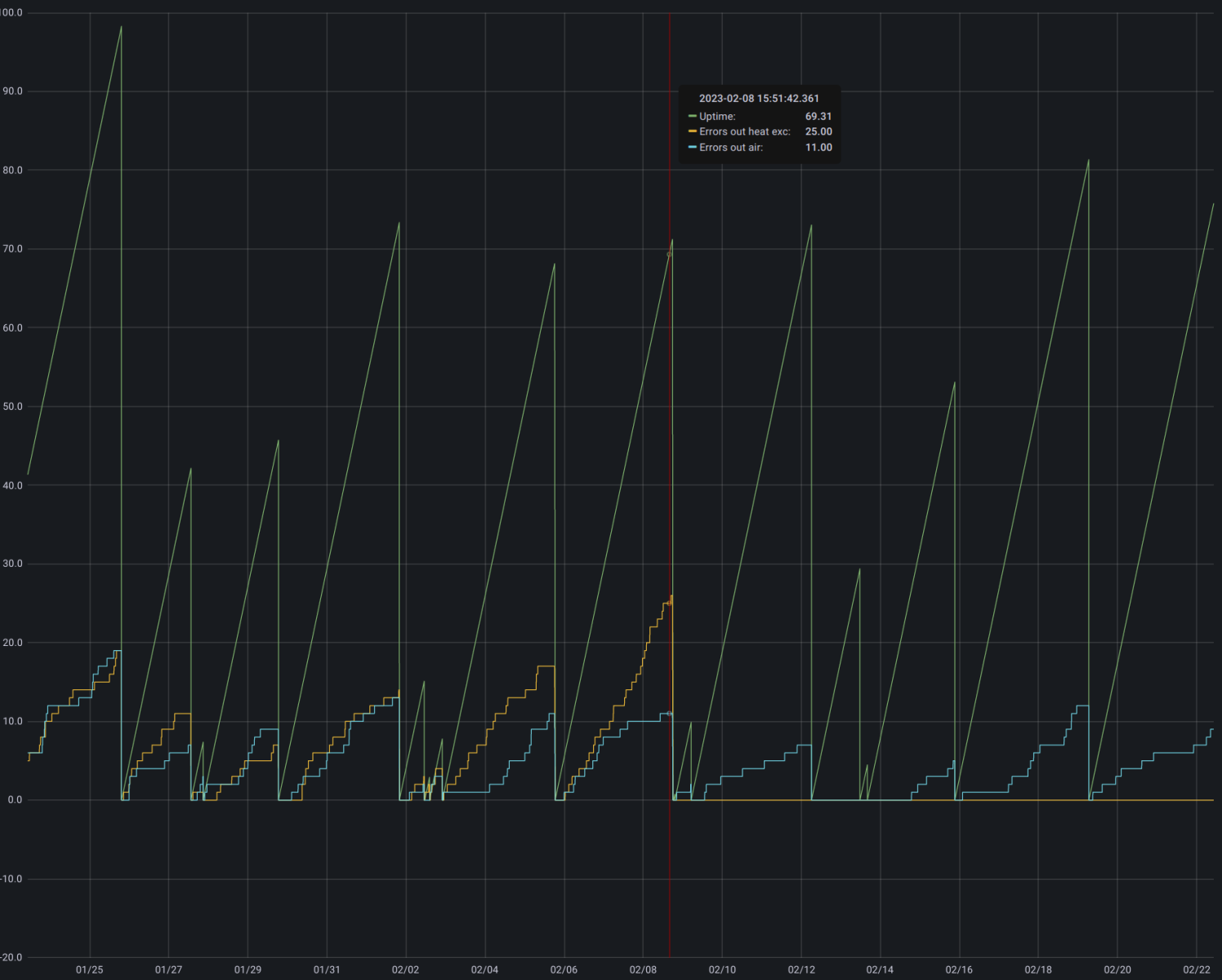1222x980 pixels.
Task: Click the 90.0 label on the y-axis
Action: coord(12,91)
